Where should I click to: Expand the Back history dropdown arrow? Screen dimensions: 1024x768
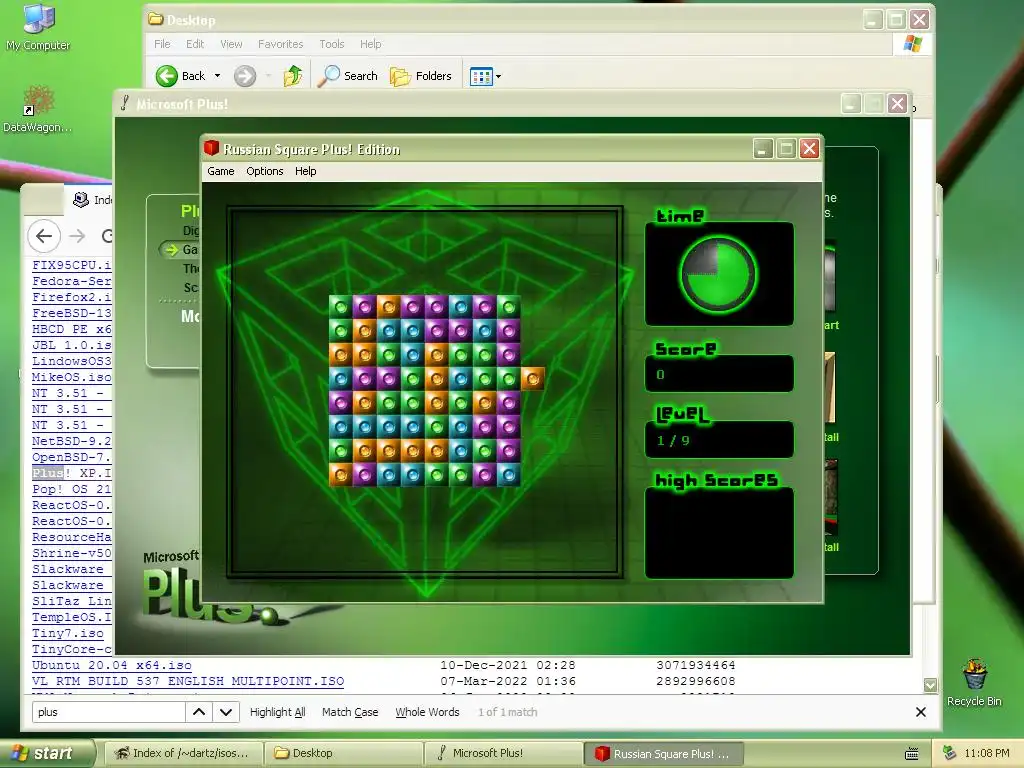coord(217,76)
